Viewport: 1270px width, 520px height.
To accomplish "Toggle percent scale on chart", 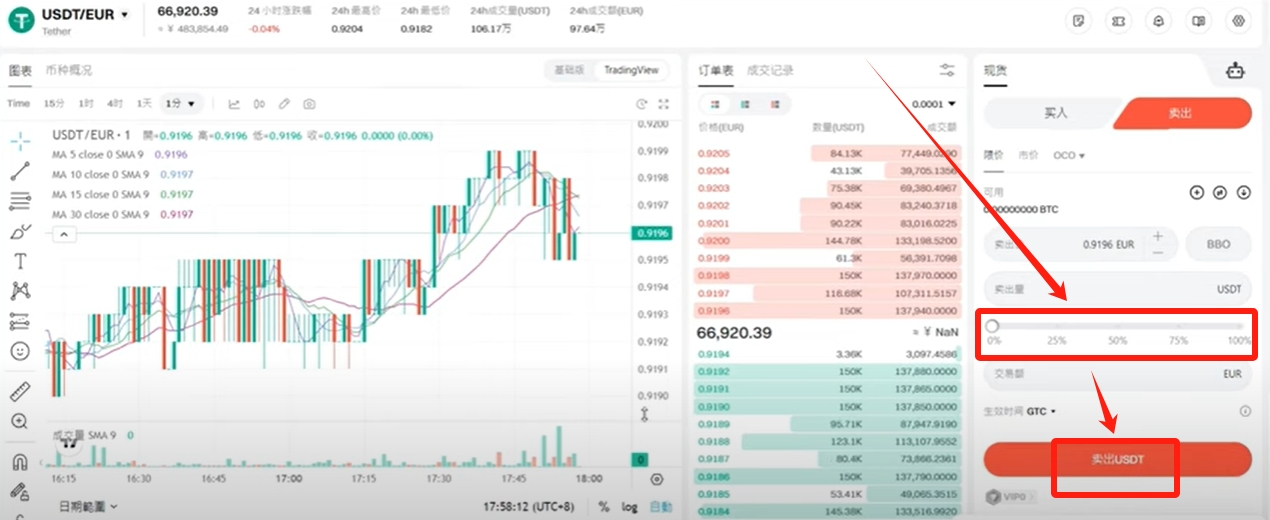I will (x=603, y=507).
